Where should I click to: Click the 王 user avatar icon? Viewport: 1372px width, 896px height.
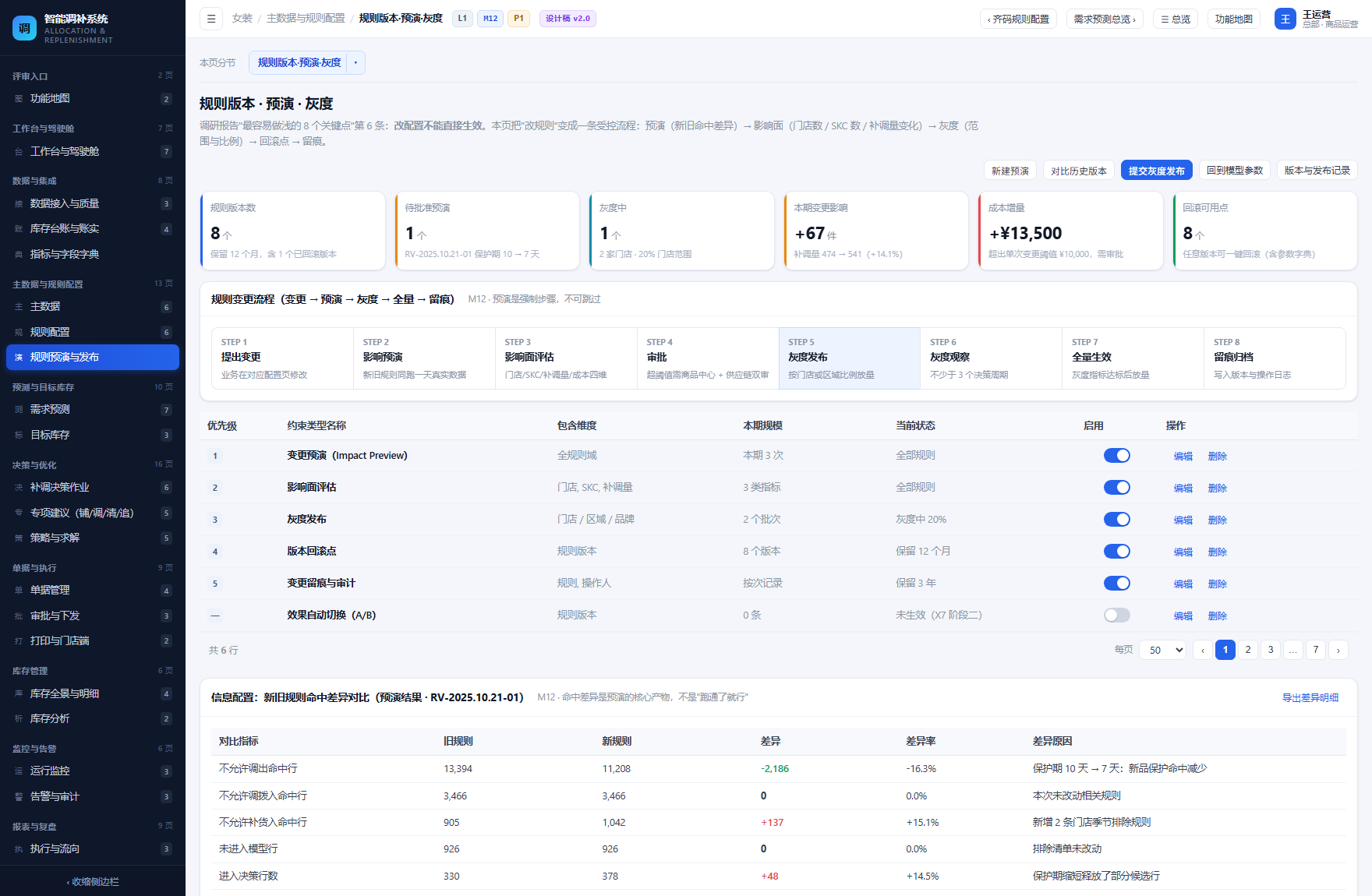[1285, 19]
